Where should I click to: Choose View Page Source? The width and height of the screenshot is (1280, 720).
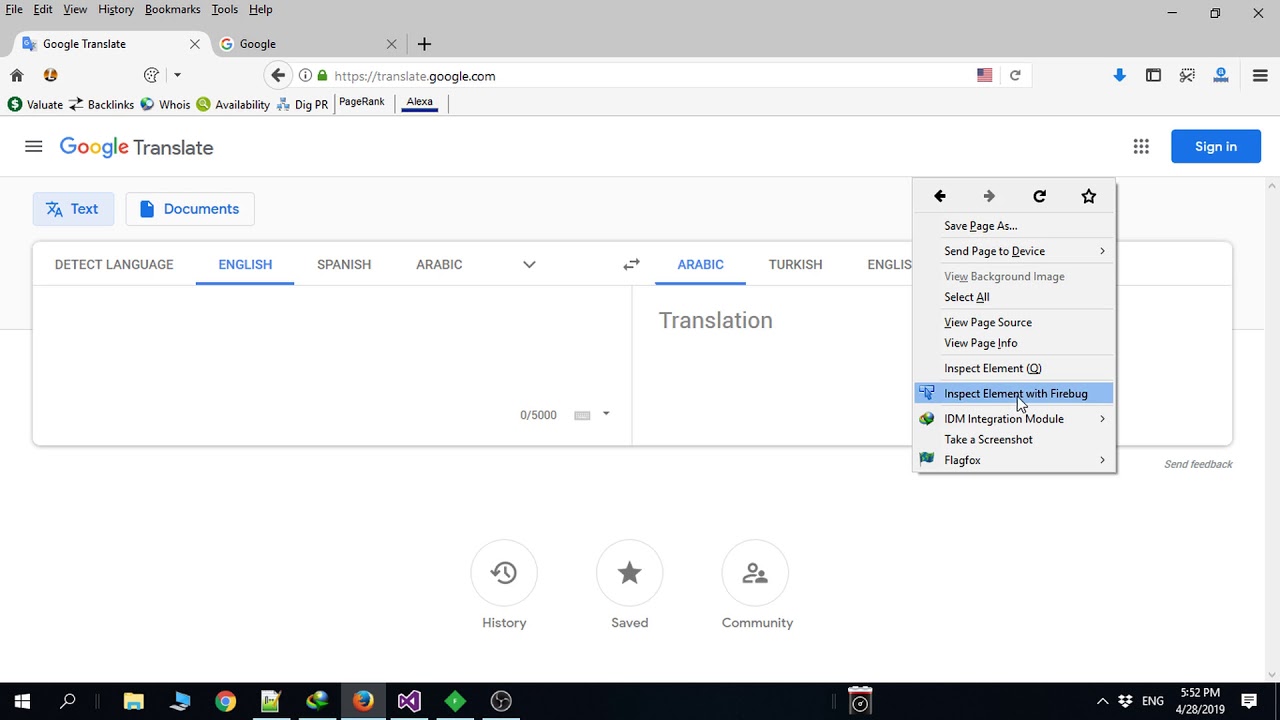(x=1015, y=322)
